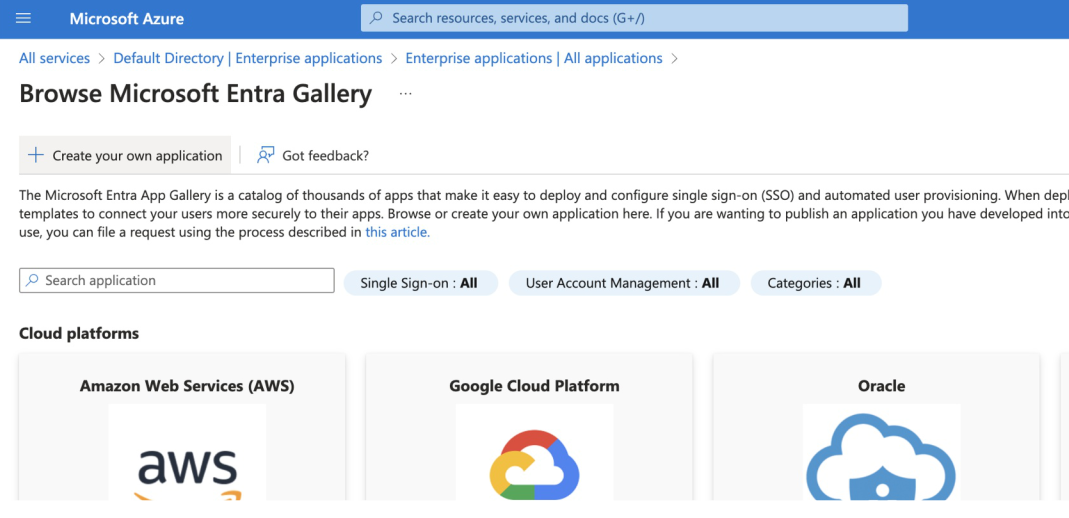The image size is (1069, 518).
Task: Click the Browse Microsoft Entra Gallery heading
Action: click(196, 93)
